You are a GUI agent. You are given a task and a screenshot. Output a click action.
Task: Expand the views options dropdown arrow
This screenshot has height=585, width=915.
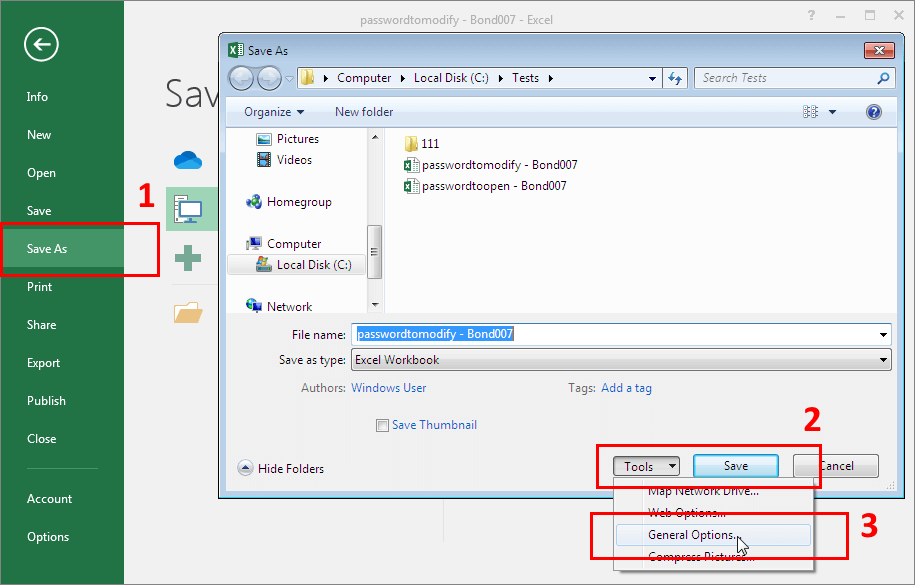coord(833,112)
